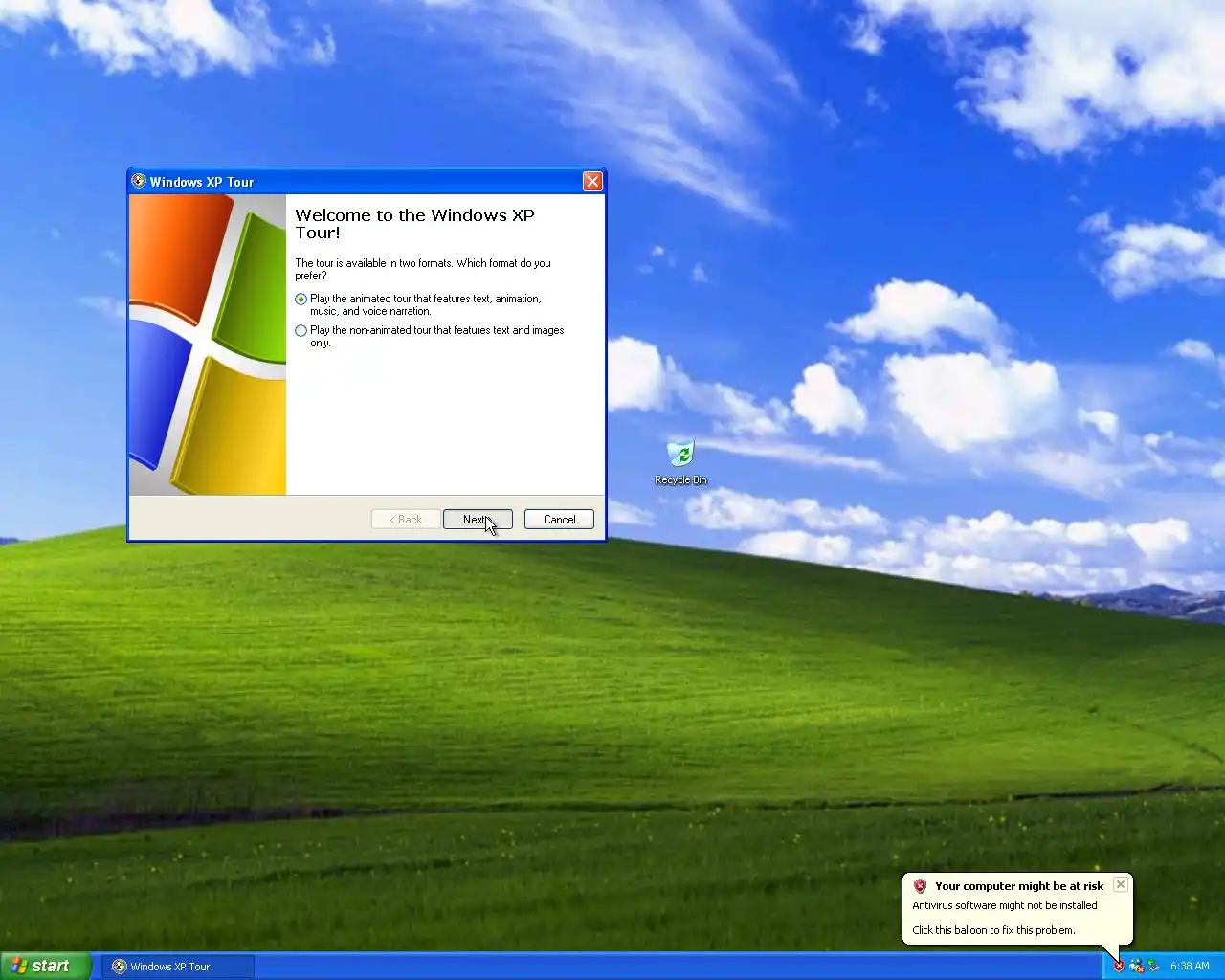Select the Recycle Bin desktop icon
This screenshot has height=980, width=1225.
(680, 461)
